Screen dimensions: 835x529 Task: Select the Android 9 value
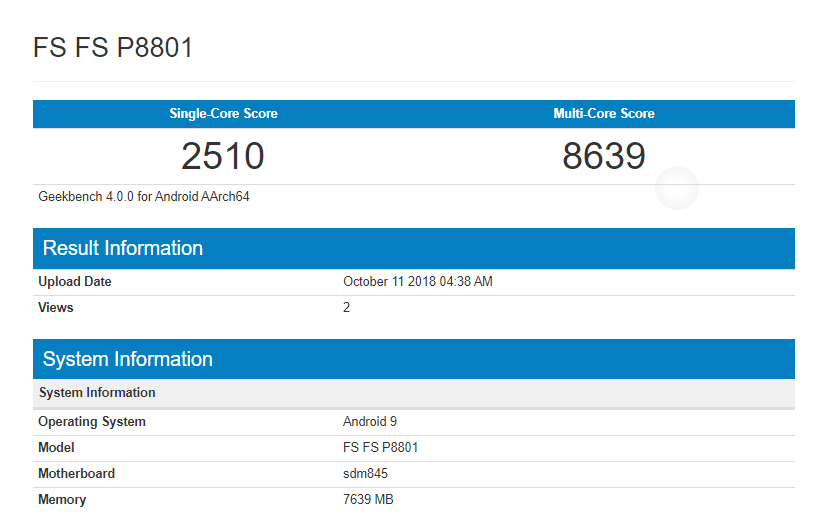point(370,421)
